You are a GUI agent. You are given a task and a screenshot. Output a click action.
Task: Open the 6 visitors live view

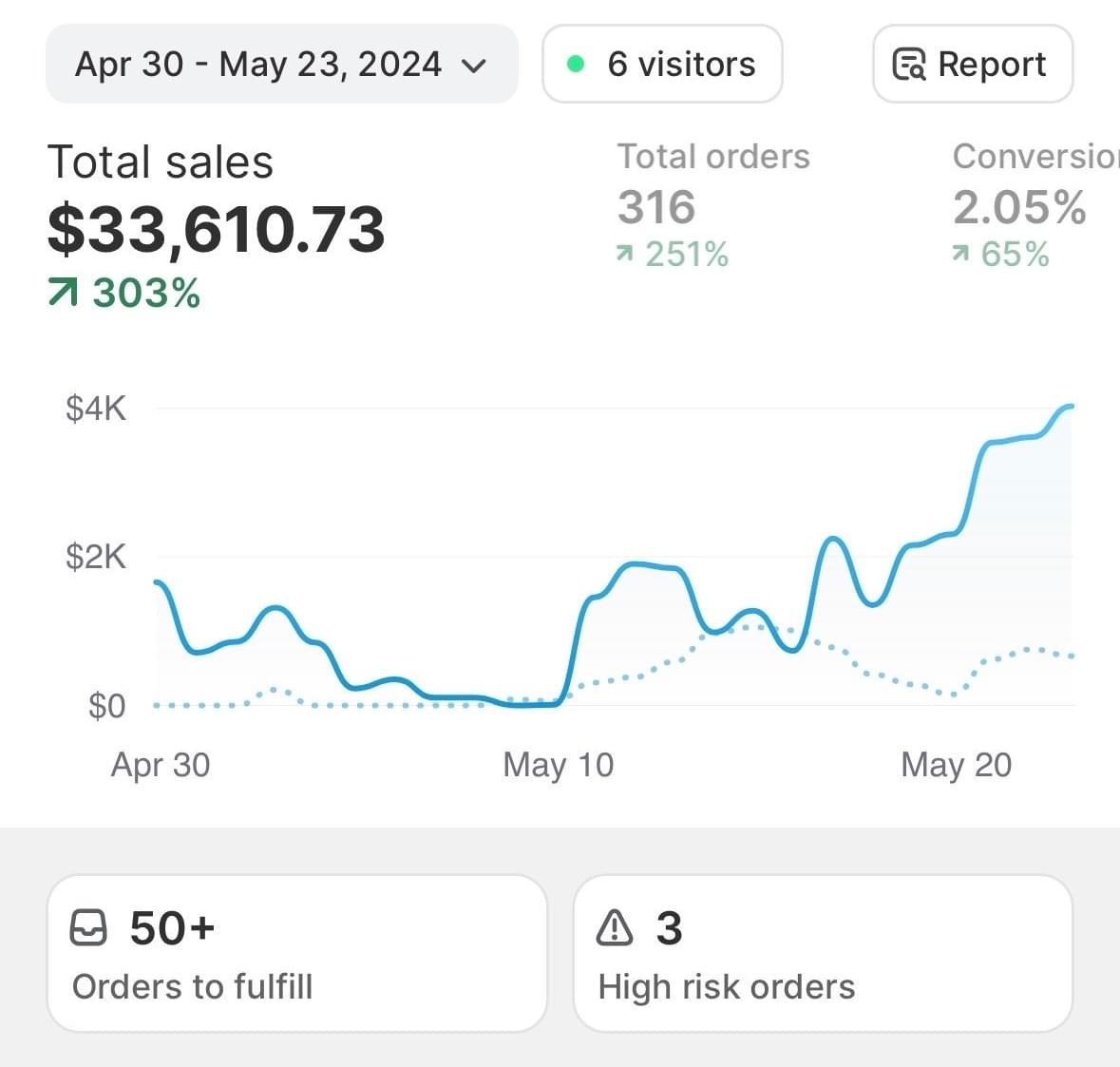click(x=662, y=65)
